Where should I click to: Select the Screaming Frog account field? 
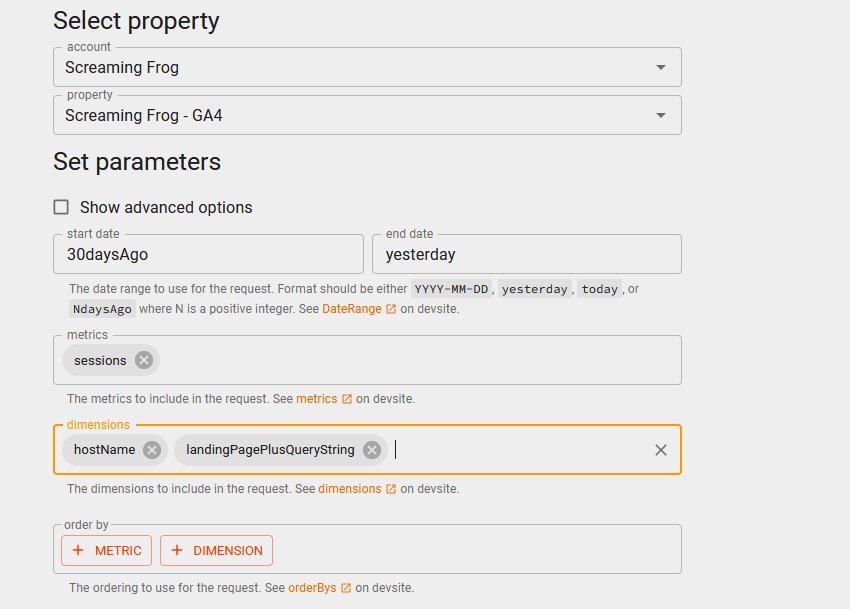[x=340, y=68]
